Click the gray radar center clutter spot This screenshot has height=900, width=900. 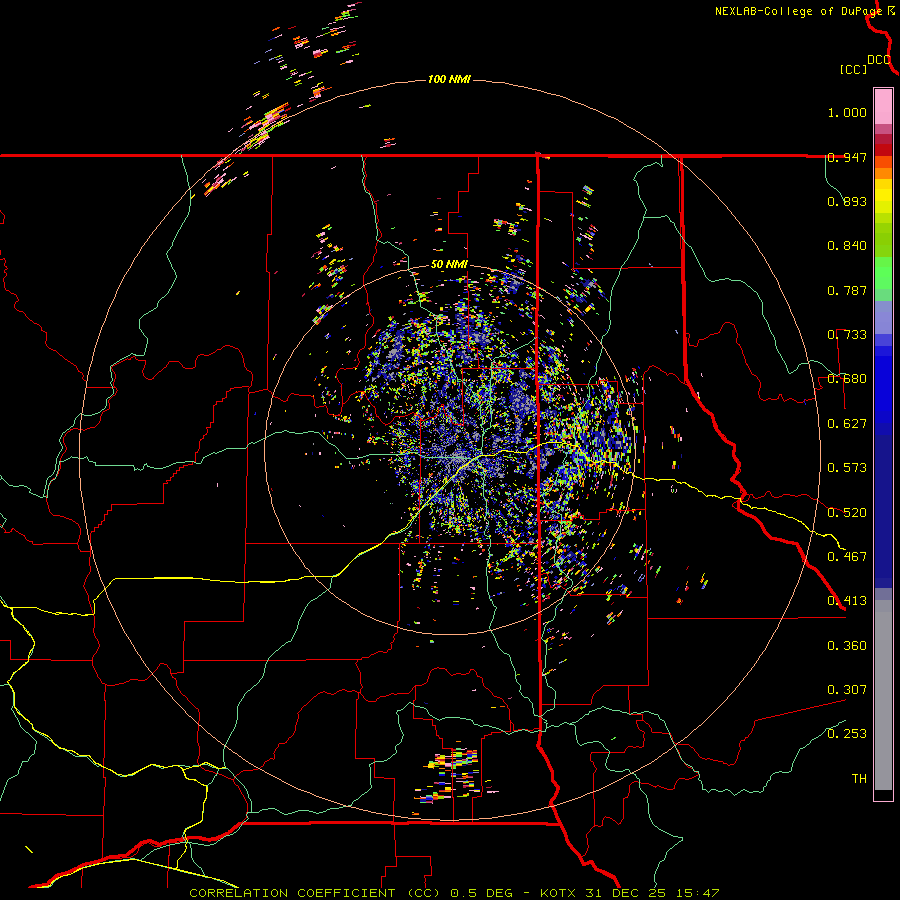click(458, 457)
